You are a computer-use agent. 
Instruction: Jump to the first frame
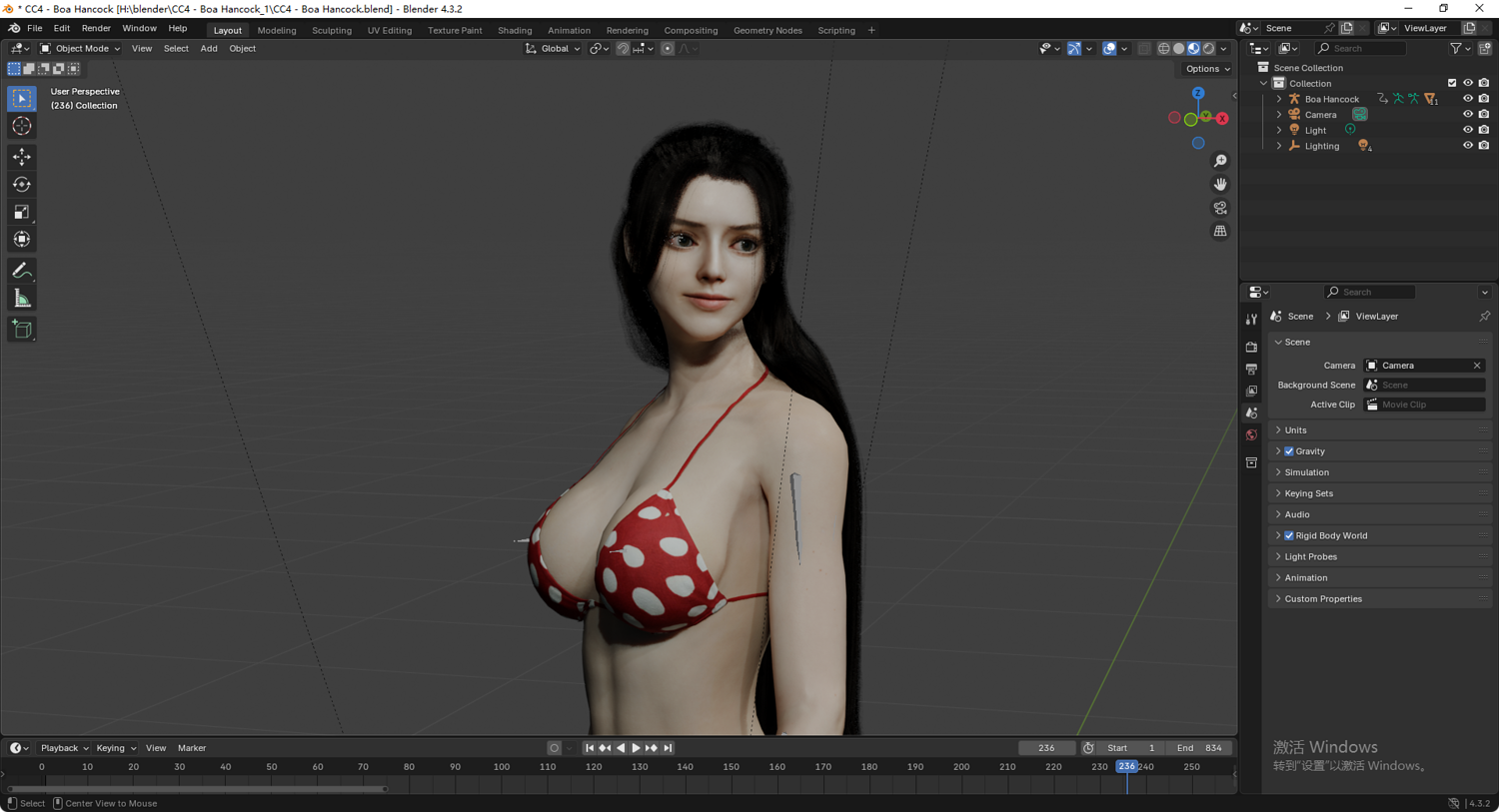click(590, 748)
